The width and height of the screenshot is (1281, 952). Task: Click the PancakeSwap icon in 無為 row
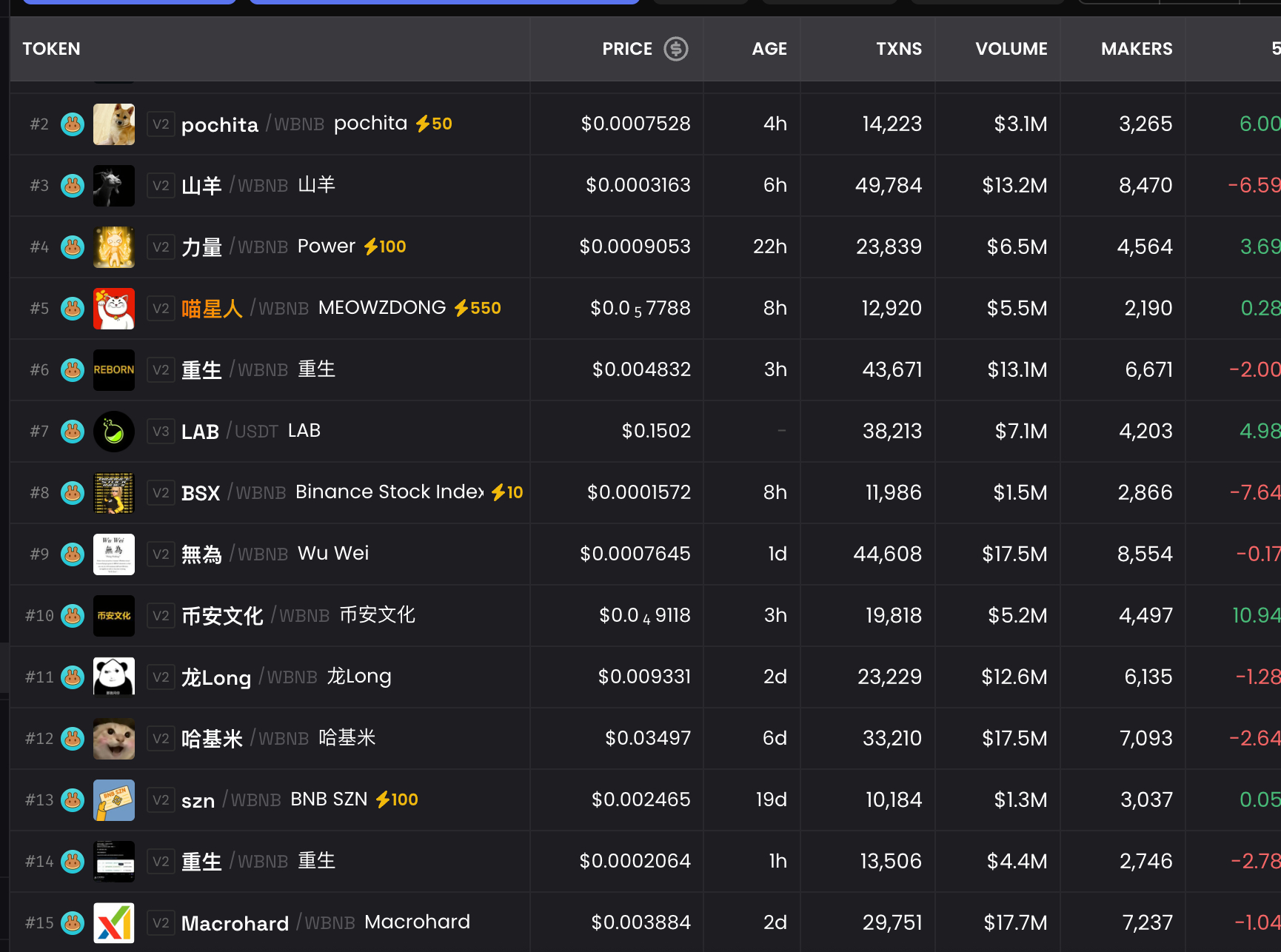[73, 554]
